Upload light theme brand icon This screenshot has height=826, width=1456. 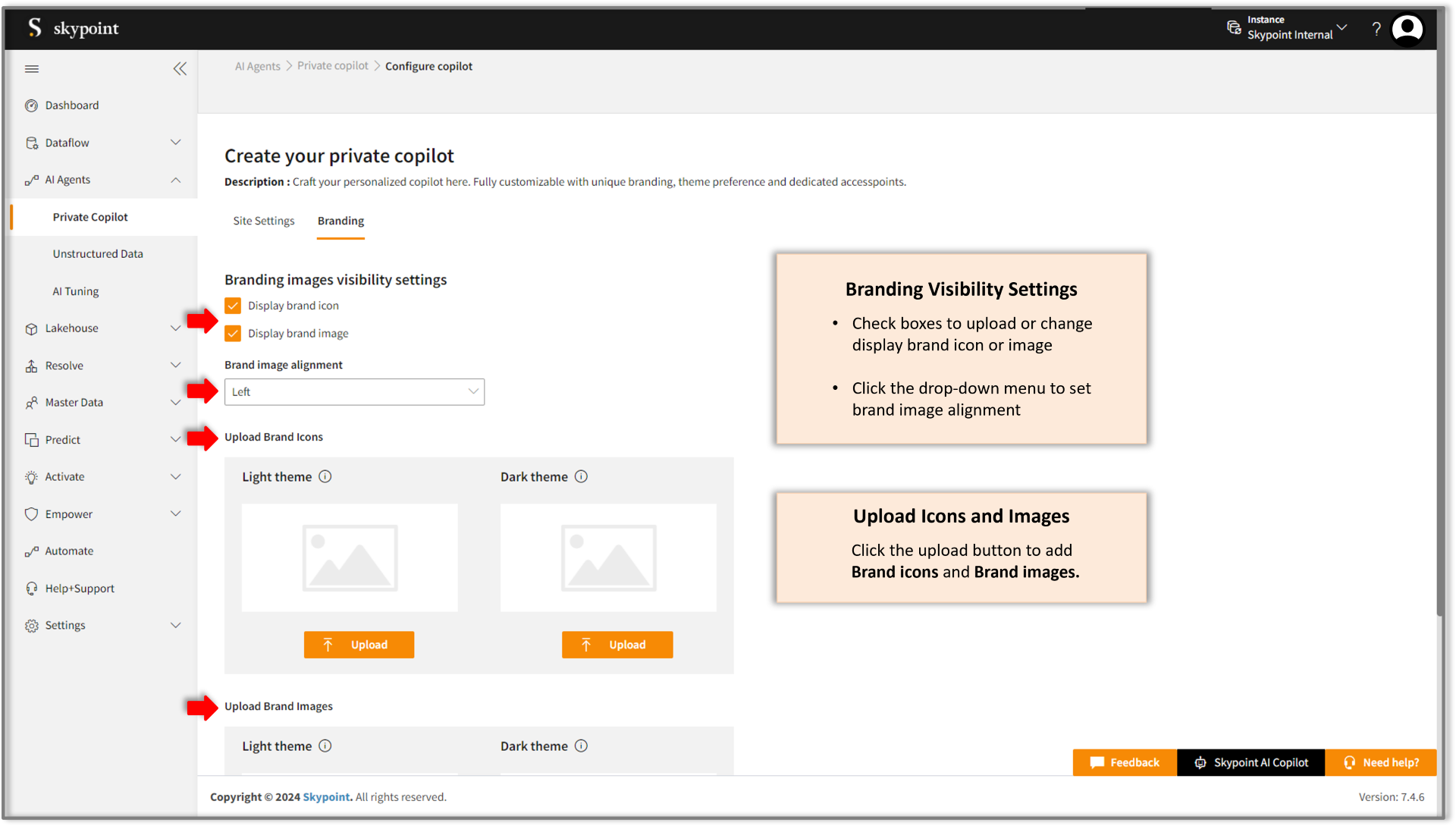coord(358,644)
